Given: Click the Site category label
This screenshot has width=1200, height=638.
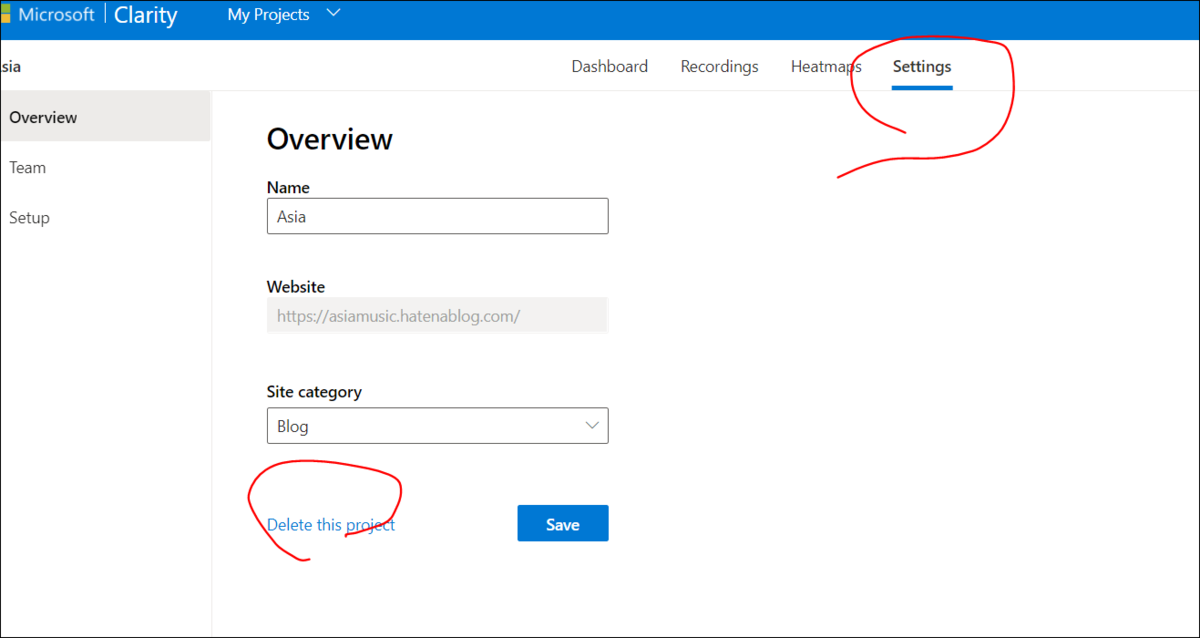Looking at the screenshot, I should pos(314,392).
